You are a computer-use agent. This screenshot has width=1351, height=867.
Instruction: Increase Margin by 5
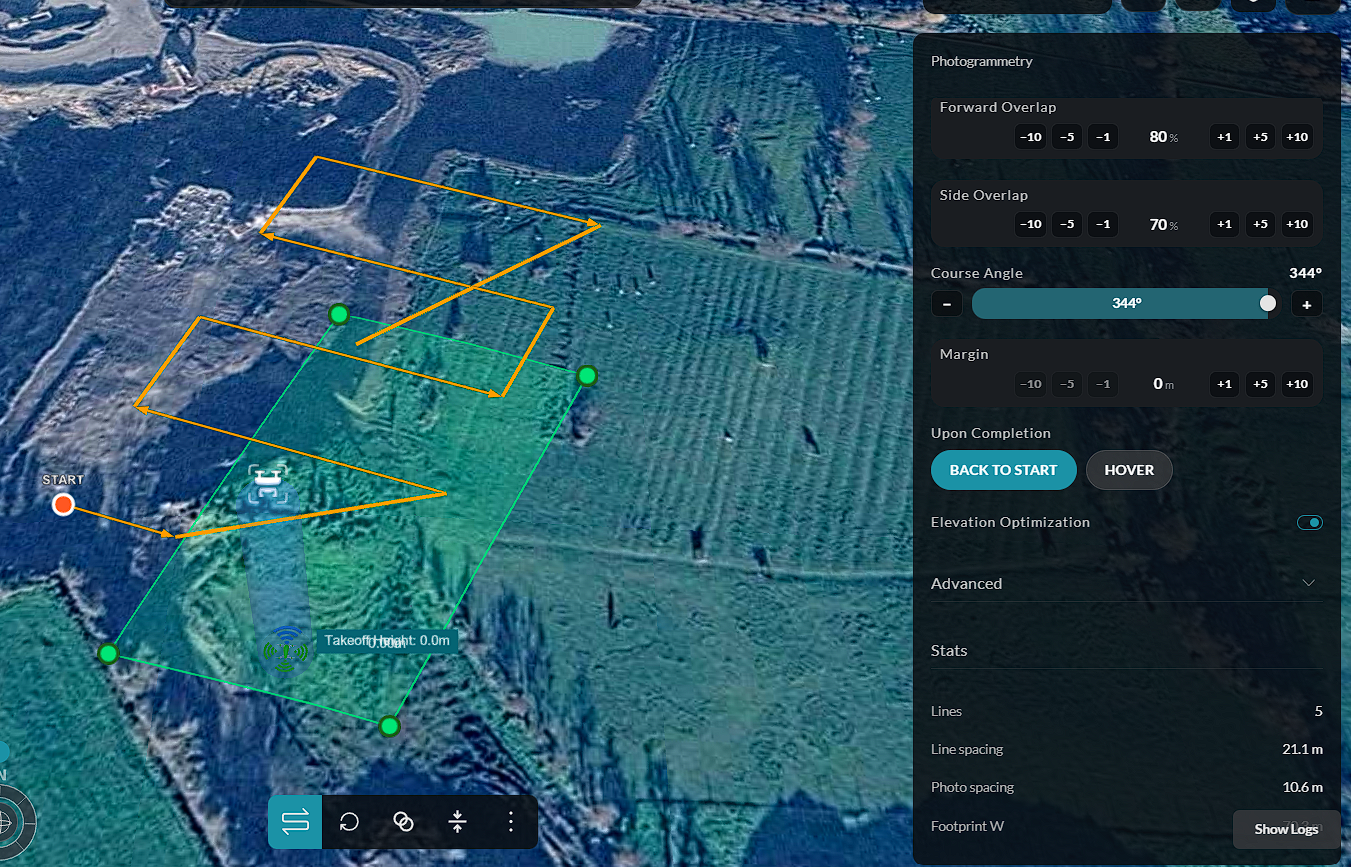[x=1260, y=384]
